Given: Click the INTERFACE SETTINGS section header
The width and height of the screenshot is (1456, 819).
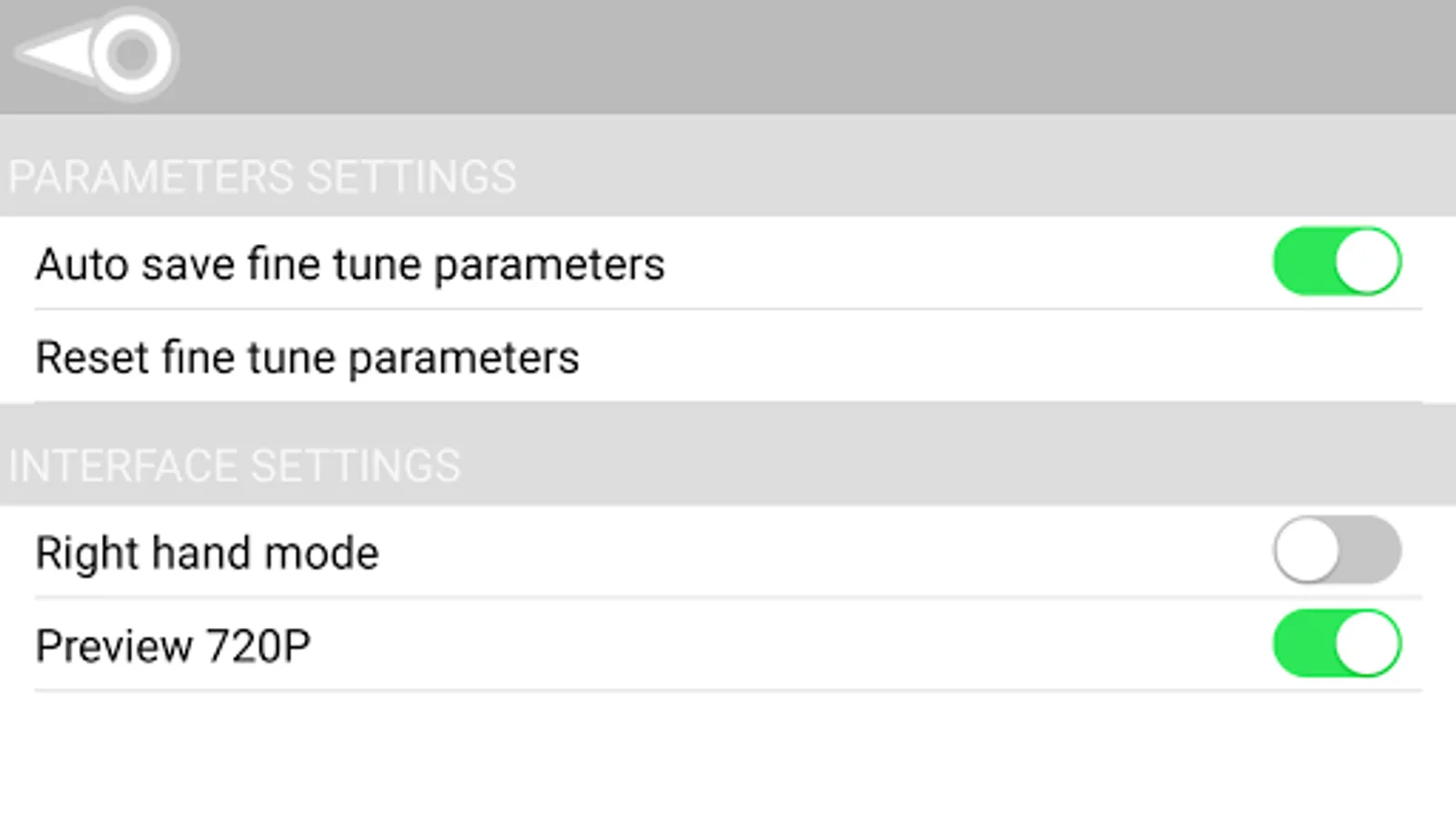Looking at the screenshot, I should 234,466.
